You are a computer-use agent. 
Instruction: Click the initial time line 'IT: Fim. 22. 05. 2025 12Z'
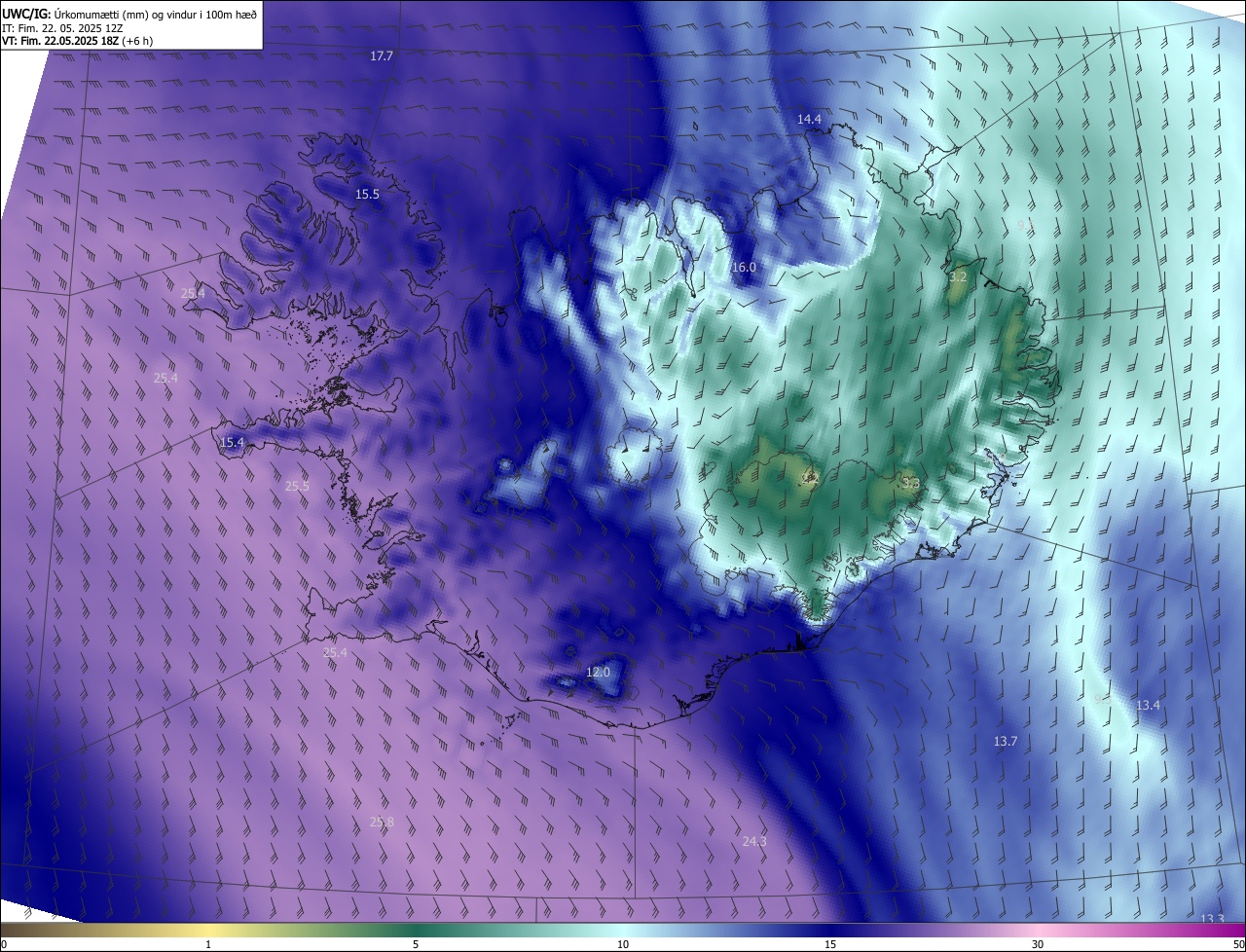63,27
